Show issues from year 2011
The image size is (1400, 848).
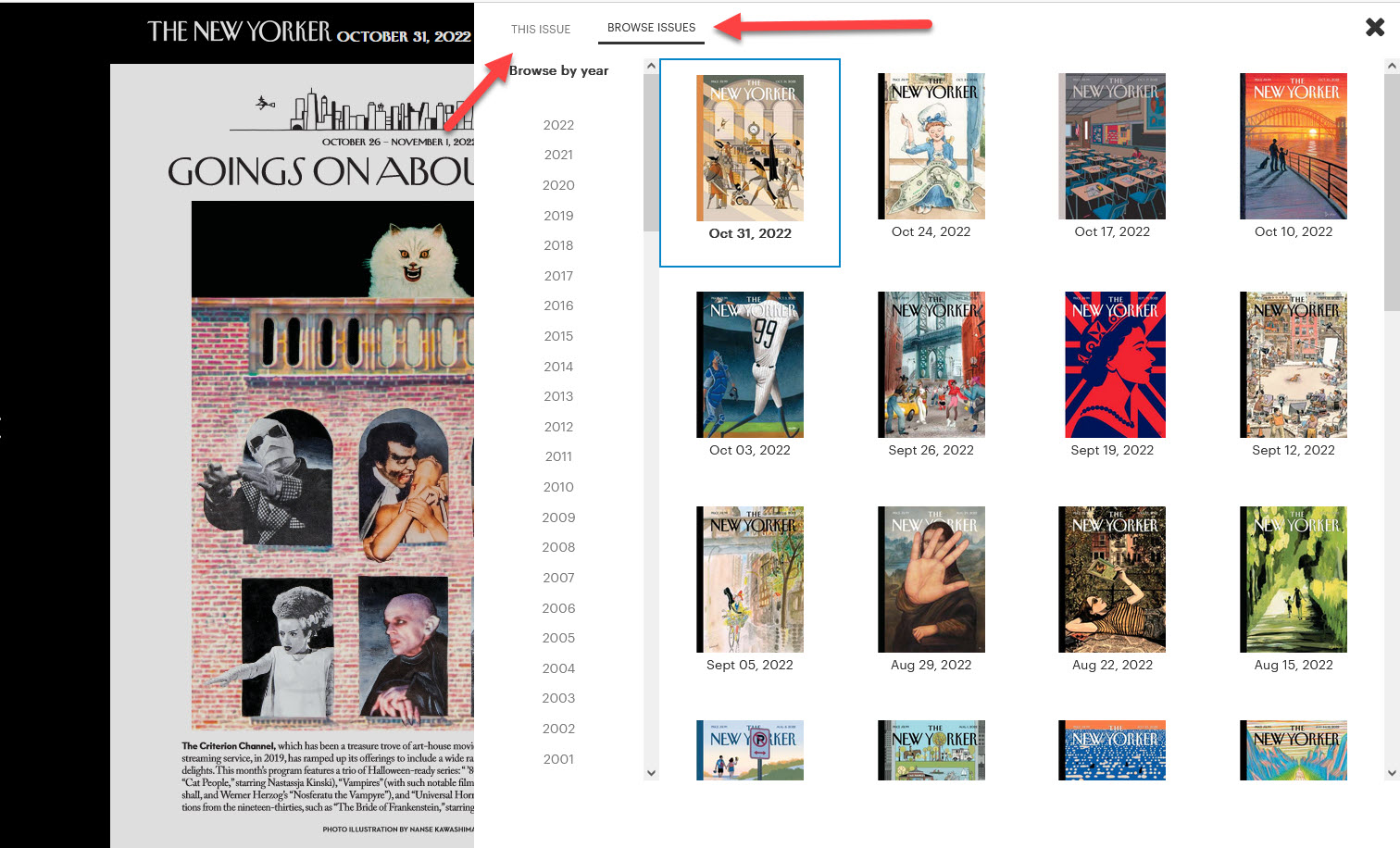coord(558,456)
